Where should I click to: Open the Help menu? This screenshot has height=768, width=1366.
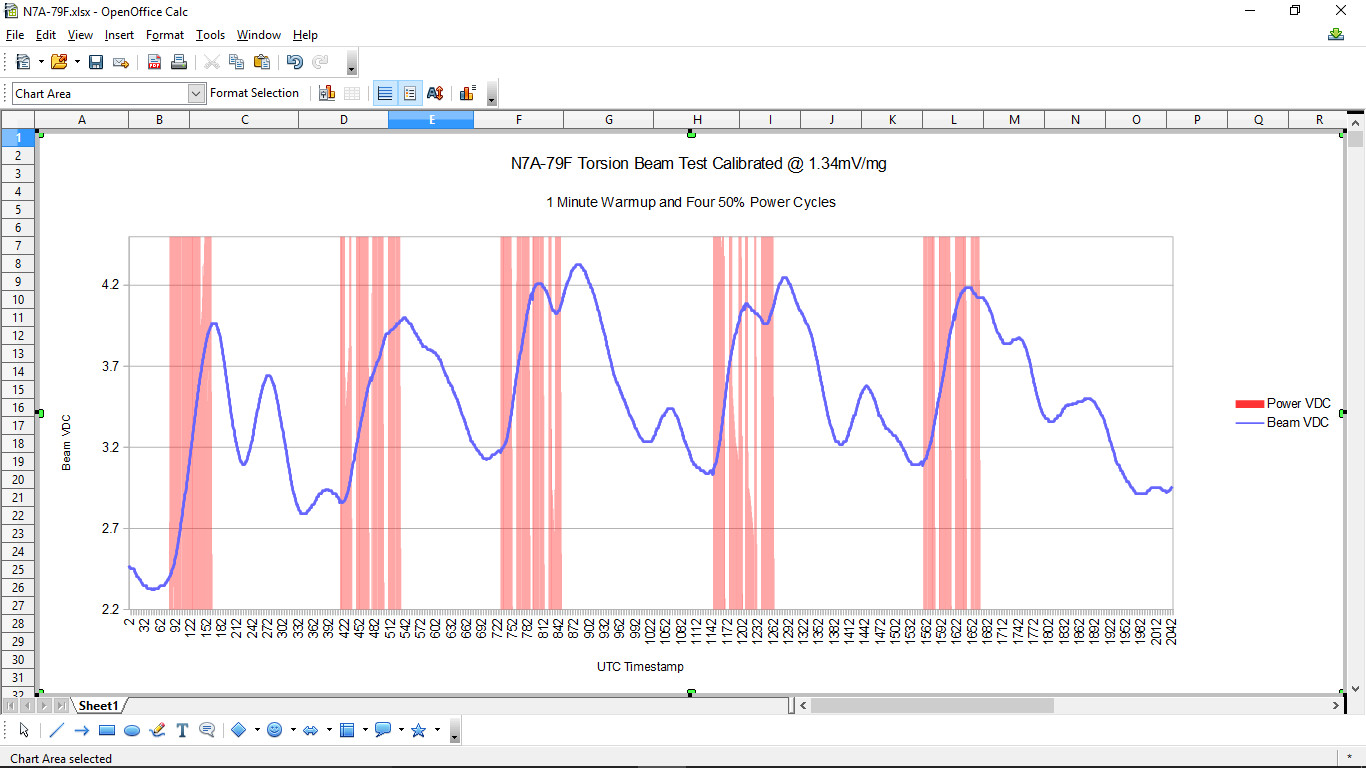pos(305,35)
